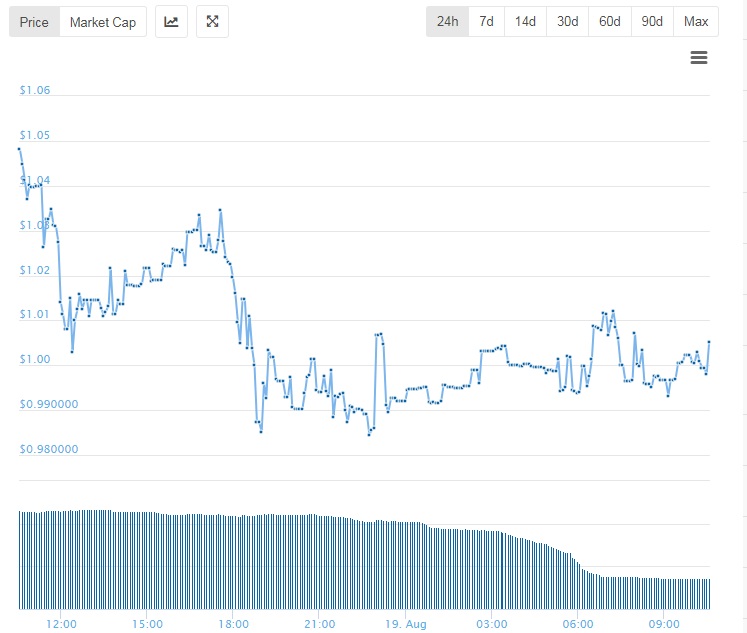Click the 19. Aug date marker
Screen dimensions: 747x633
click(406, 624)
